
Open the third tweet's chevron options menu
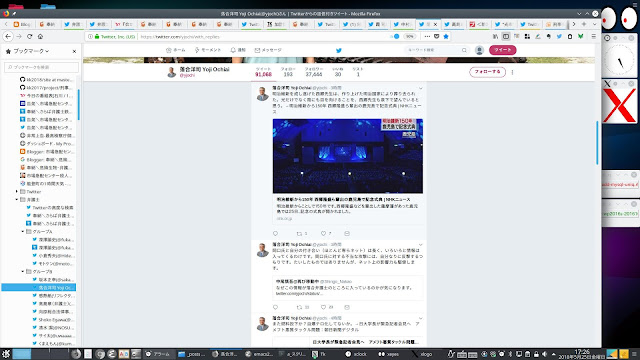[420, 318]
